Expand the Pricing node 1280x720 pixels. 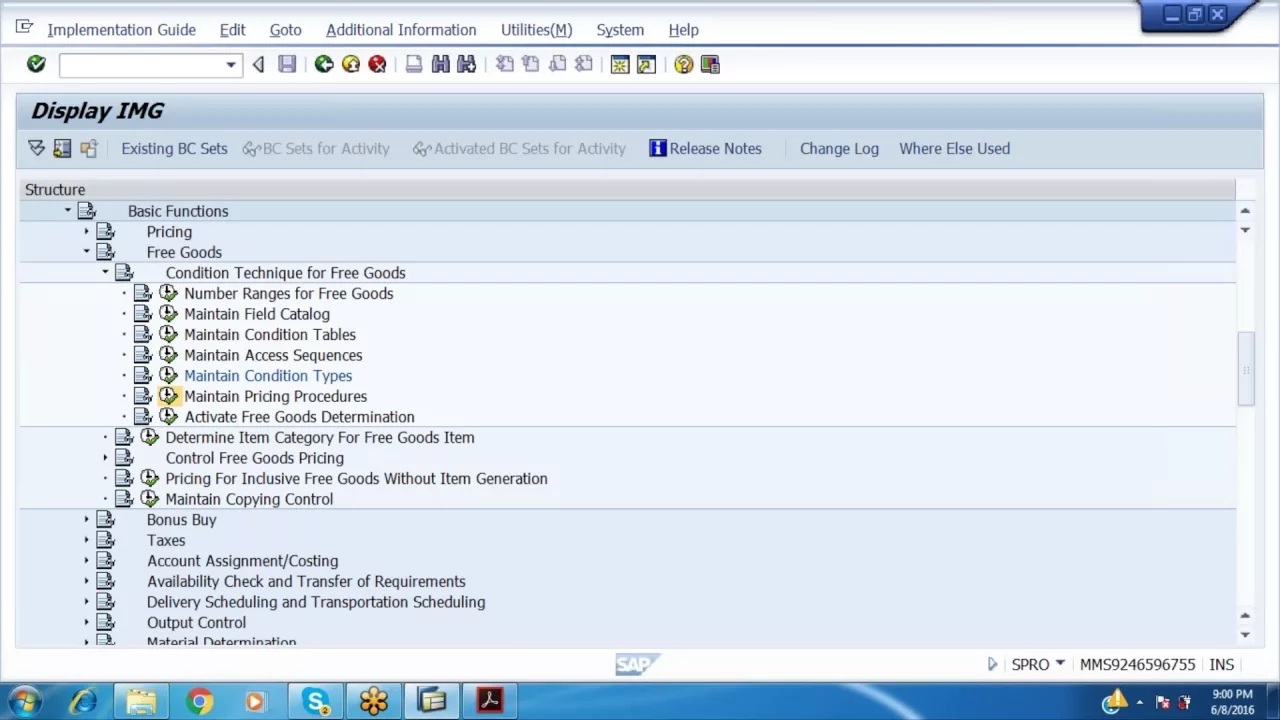tap(86, 231)
